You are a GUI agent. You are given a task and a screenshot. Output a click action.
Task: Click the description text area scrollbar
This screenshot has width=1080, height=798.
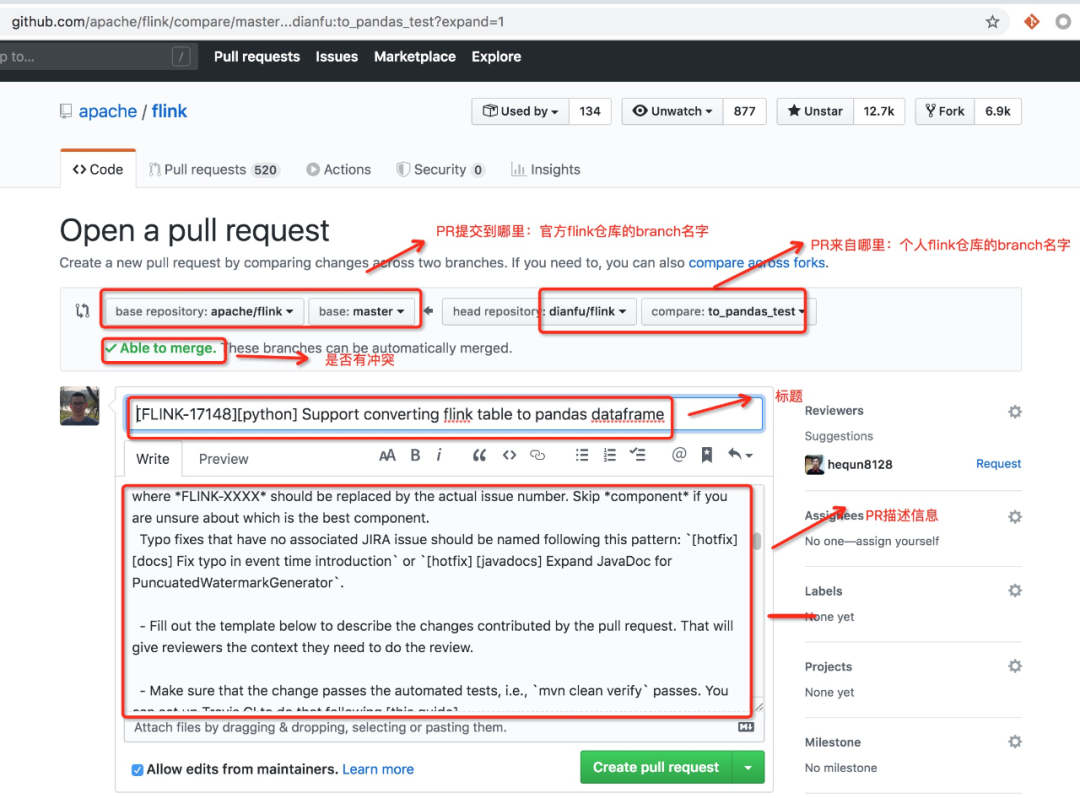pos(757,541)
